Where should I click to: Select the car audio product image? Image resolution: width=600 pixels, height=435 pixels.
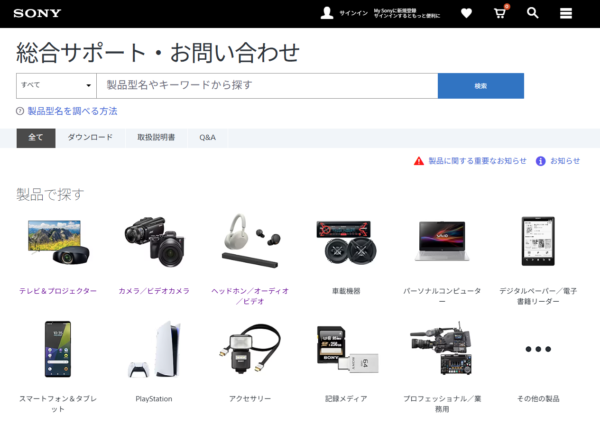tap(347, 242)
